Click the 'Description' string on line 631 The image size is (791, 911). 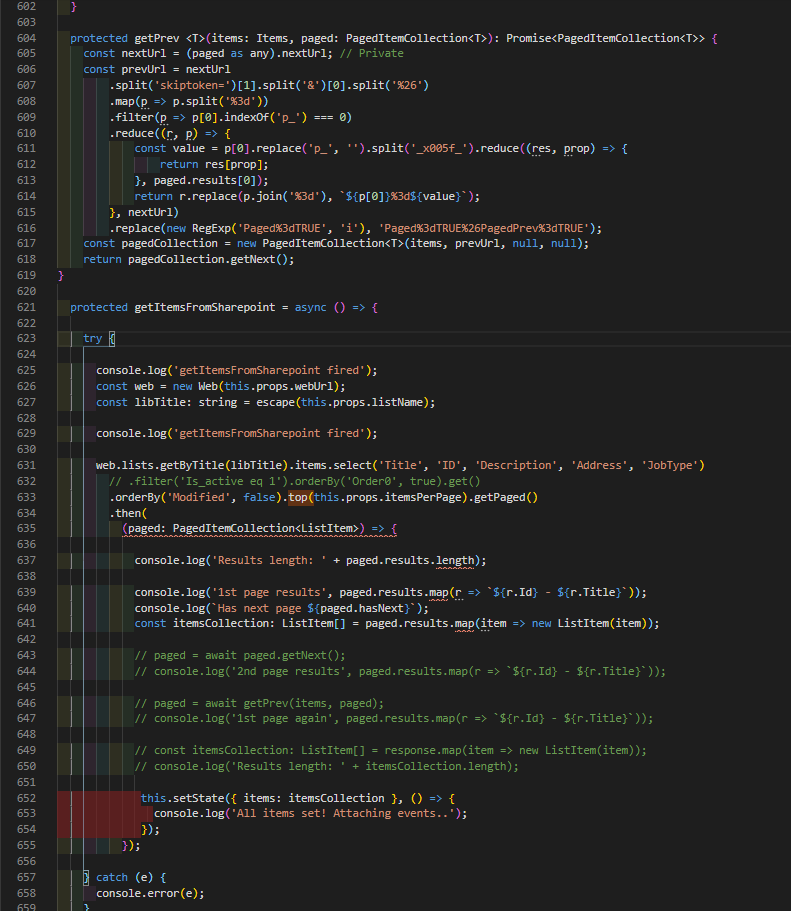(x=516, y=465)
